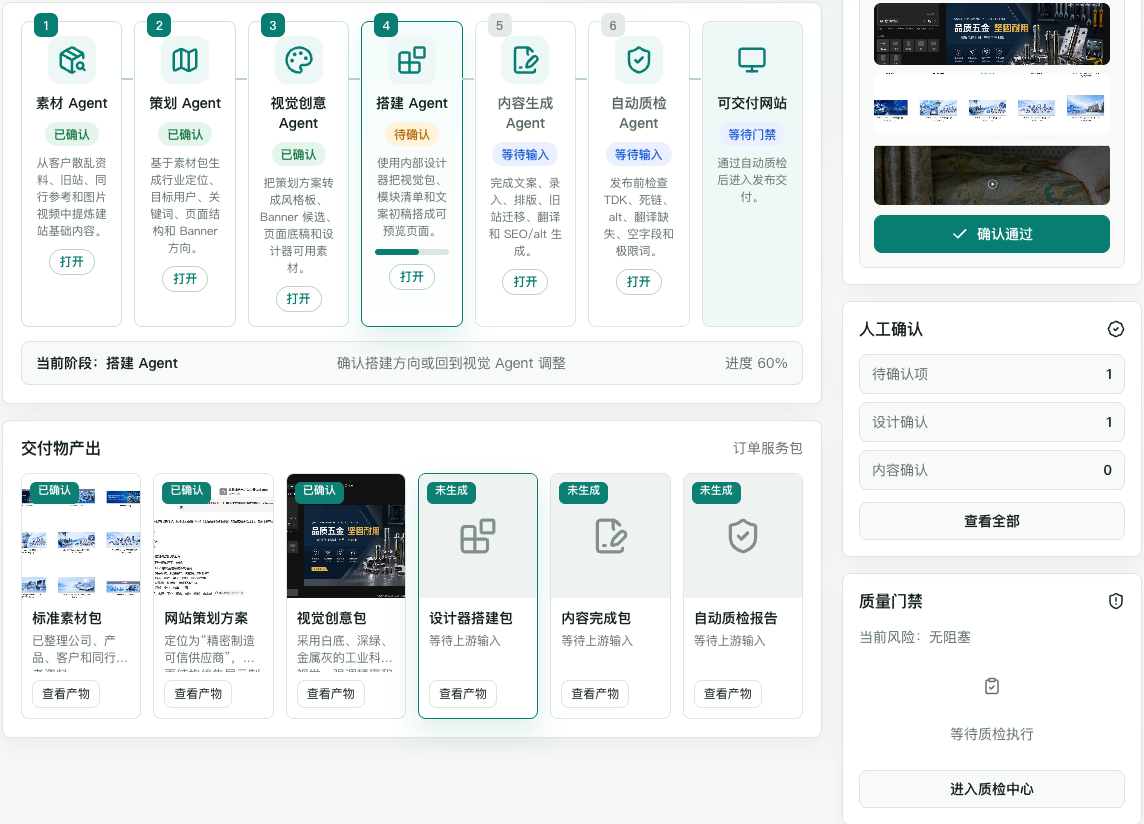Open the 视觉创意 Agent via 打开 button
Viewport: 1144px width, 824px height.
tap(298, 299)
